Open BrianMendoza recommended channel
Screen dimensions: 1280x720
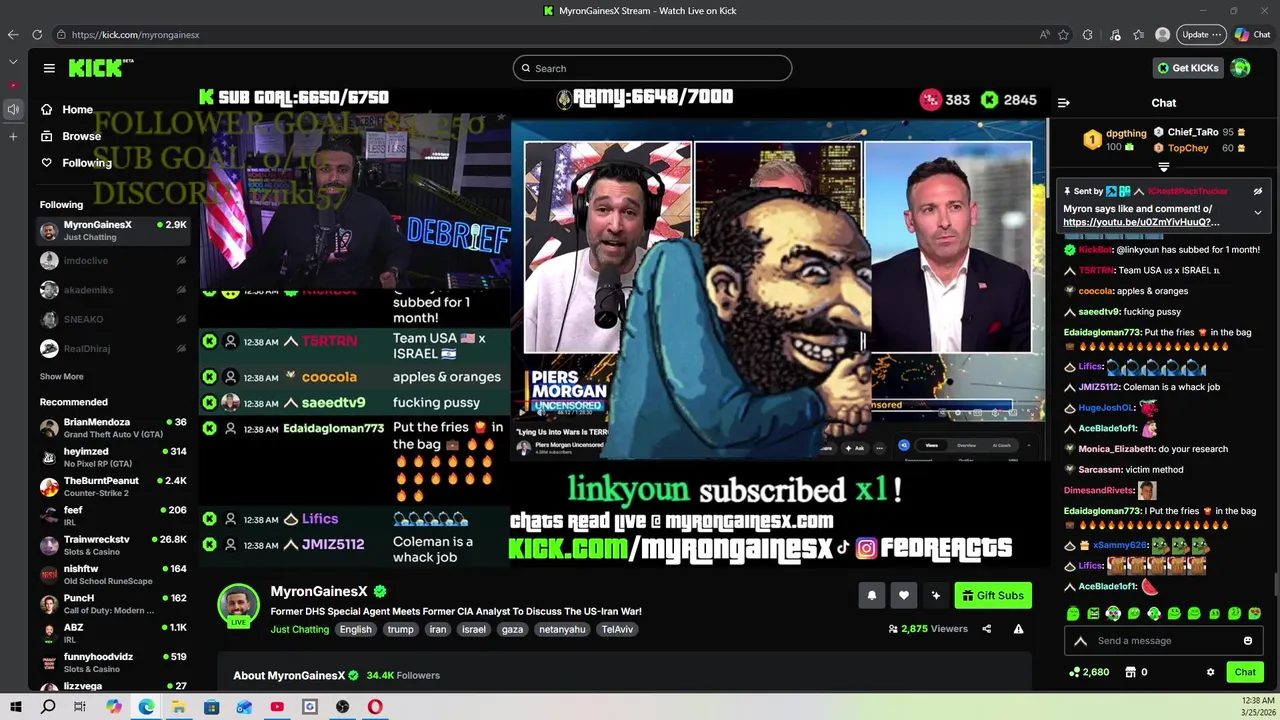point(113,428)
